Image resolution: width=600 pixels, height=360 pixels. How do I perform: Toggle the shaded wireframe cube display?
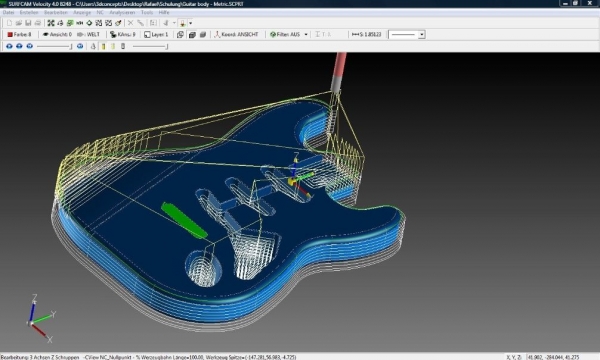pyautogui.click(x=192, y=34)
